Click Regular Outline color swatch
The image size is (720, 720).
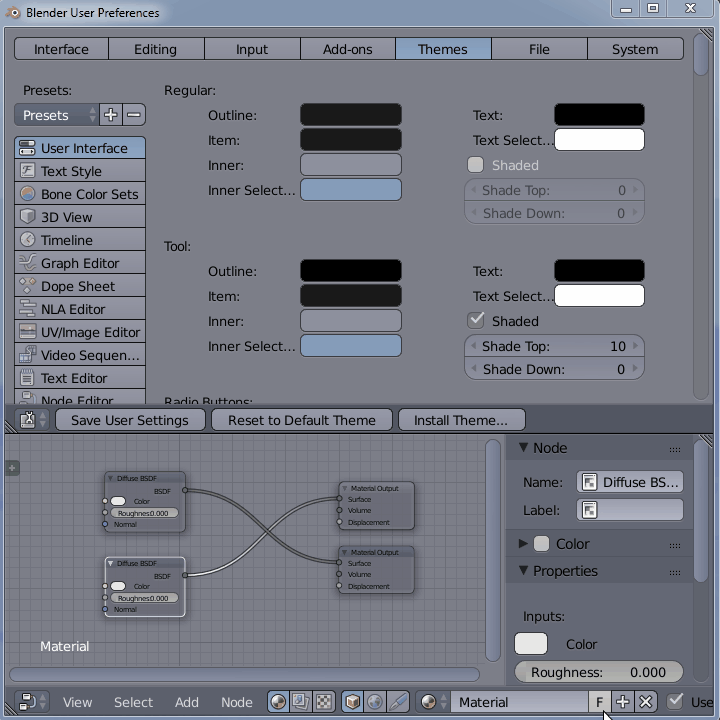351,115
